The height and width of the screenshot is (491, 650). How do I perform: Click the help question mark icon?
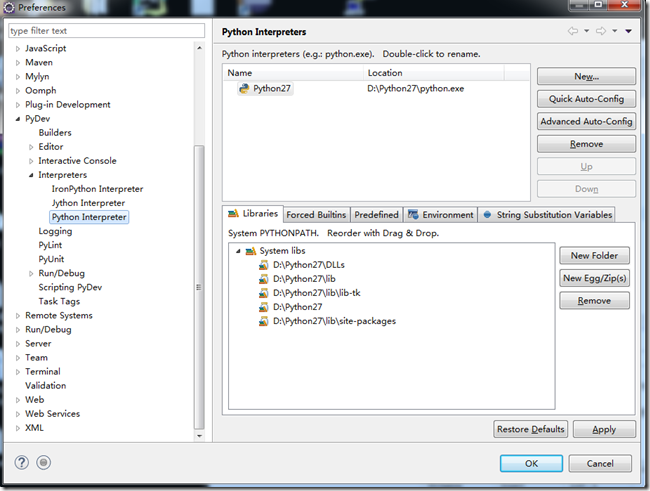pos(22,462)
